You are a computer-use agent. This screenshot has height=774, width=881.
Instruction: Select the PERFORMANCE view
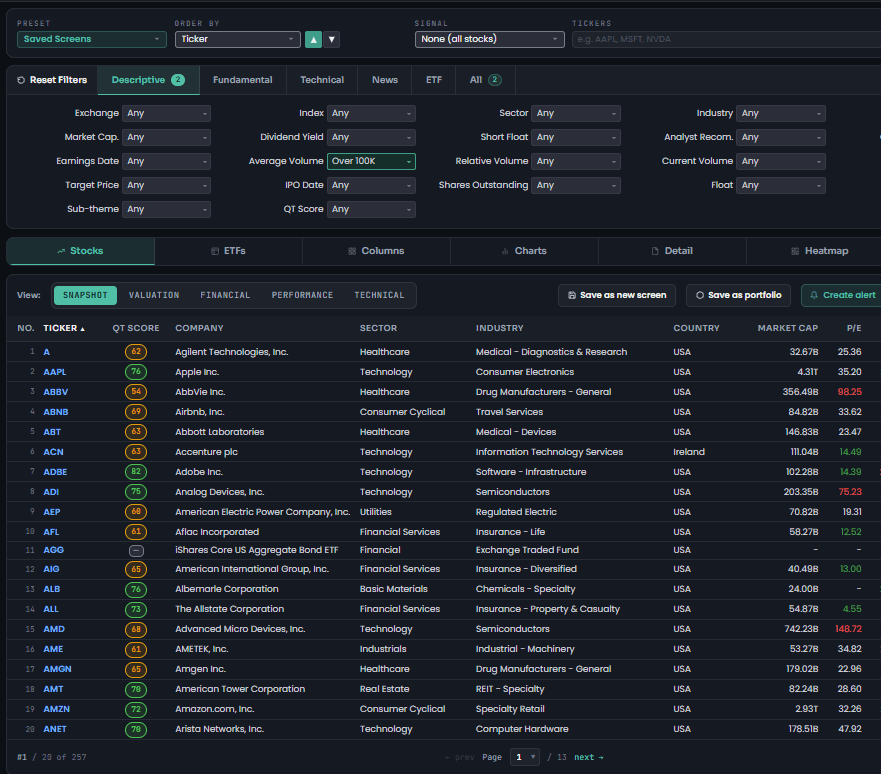click(302, 295)
